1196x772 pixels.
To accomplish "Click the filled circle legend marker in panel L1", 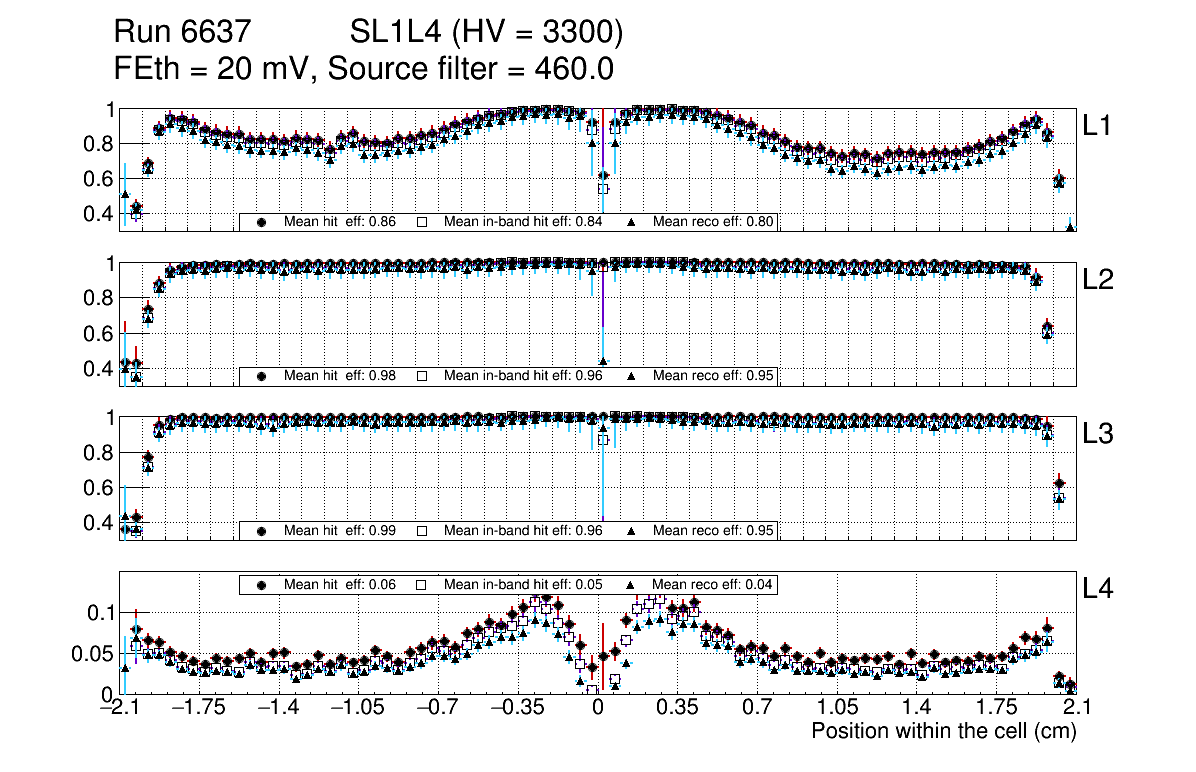I will click(x=262, y=222).
